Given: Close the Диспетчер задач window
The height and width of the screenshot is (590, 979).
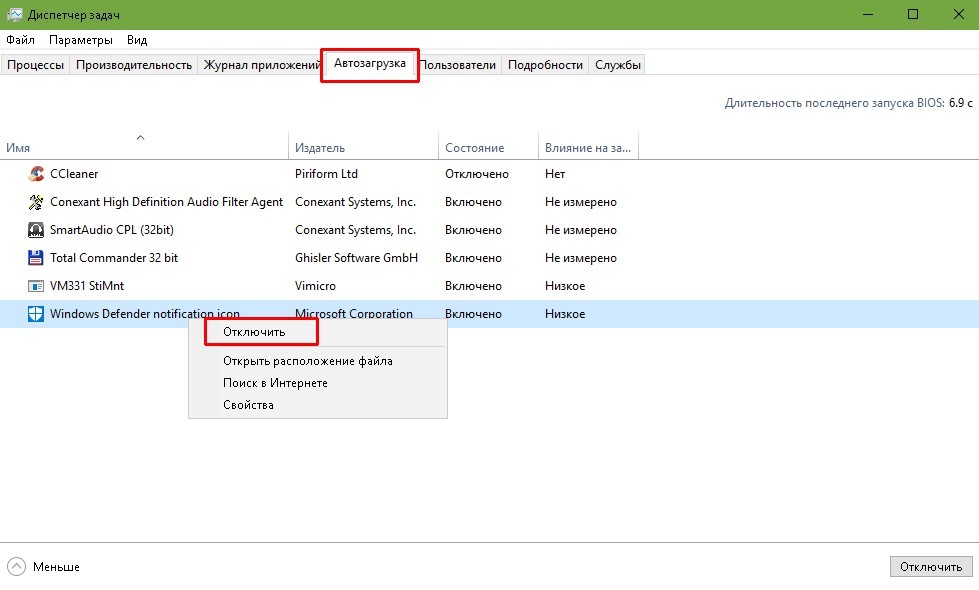Looking at the screenshot, I should click(958, 14).
